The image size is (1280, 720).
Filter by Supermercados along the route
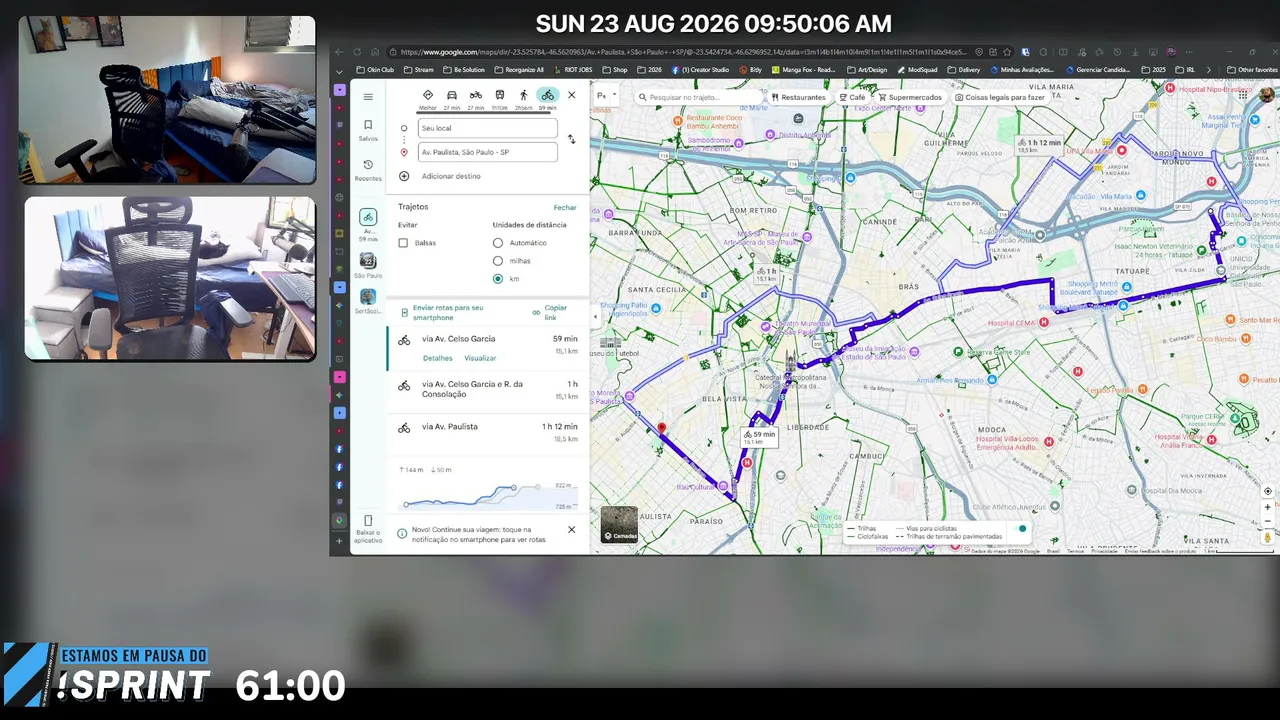point(910,97)
